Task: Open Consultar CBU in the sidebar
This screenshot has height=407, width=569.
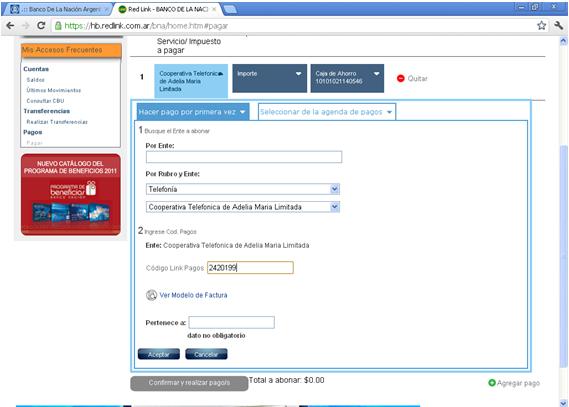Action: (45, 100)
